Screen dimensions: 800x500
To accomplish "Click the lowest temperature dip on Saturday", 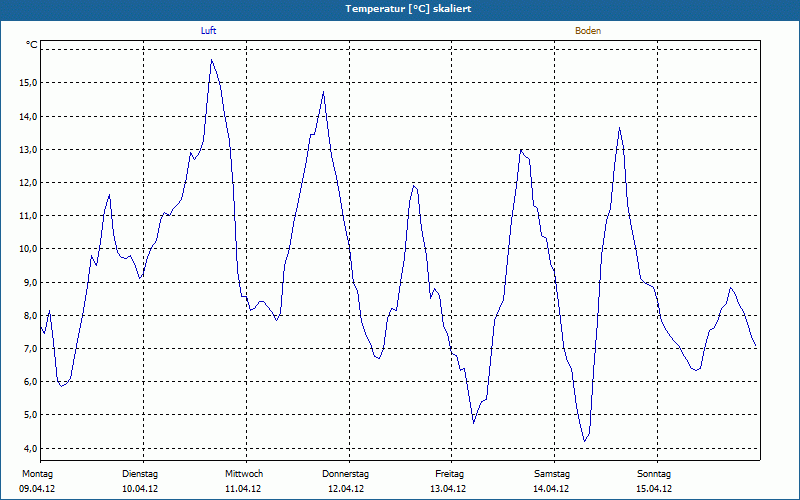I will coord(585,441).
